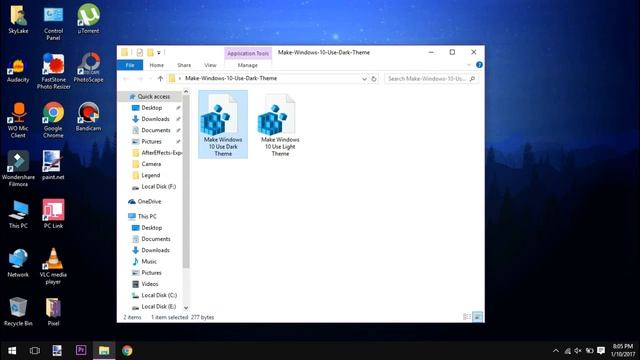Open the Legend folder in sidebar
Viewport: 640px width, 360px height.
tap(151, 175)
